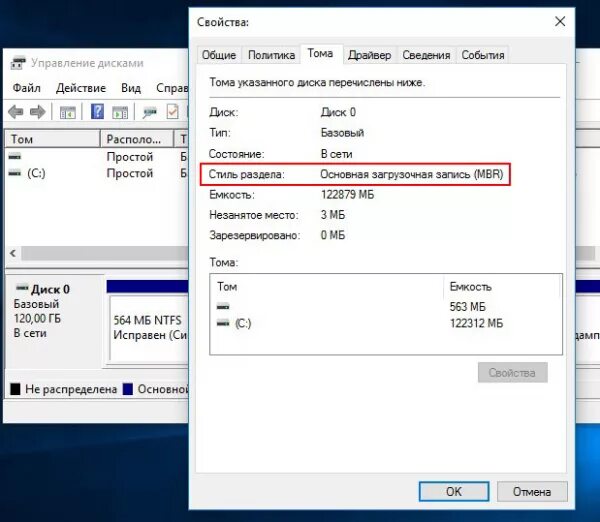
Task: Open the Справка menu
Action: pos(172,88)
